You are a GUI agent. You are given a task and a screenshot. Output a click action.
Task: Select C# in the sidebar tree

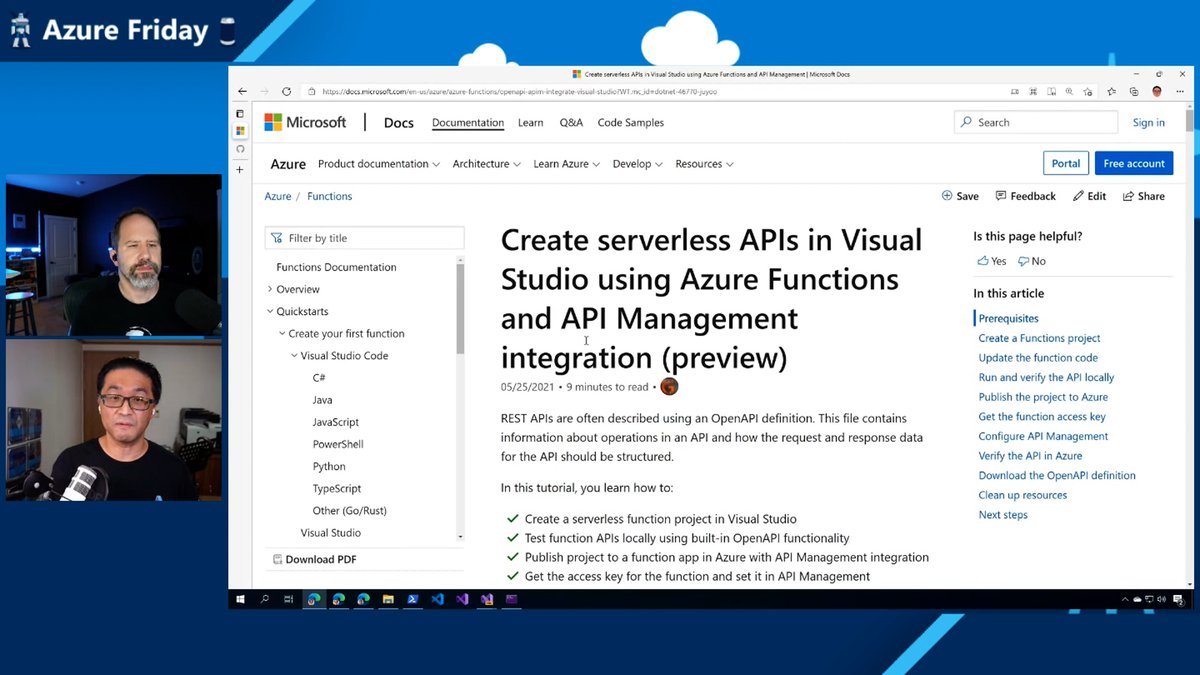click(319, 378)
